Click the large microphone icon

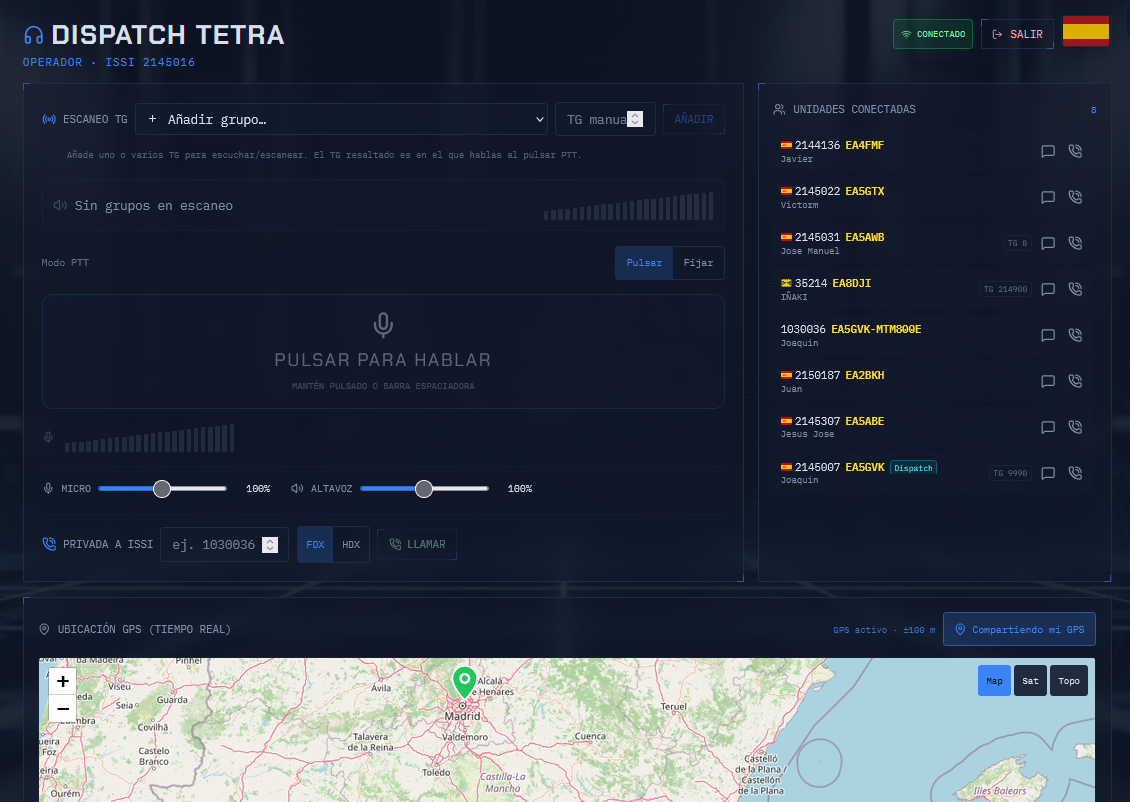(x=383, y=325)
